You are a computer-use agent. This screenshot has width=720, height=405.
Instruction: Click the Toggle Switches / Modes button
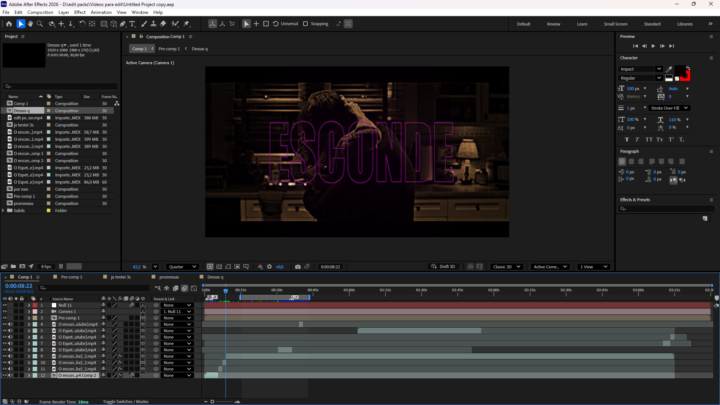125,401
